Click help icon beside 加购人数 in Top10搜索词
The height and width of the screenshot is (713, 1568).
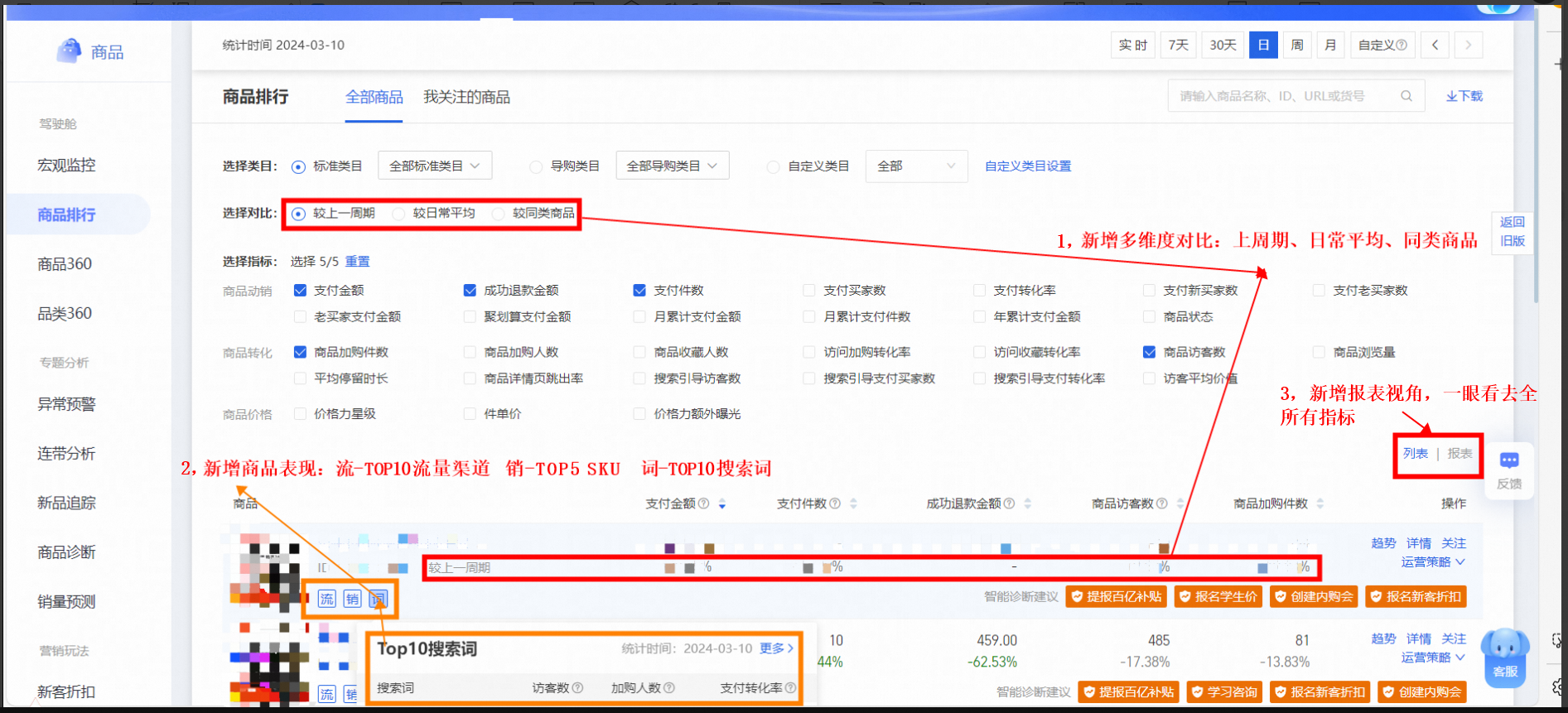tap(669, 688)
